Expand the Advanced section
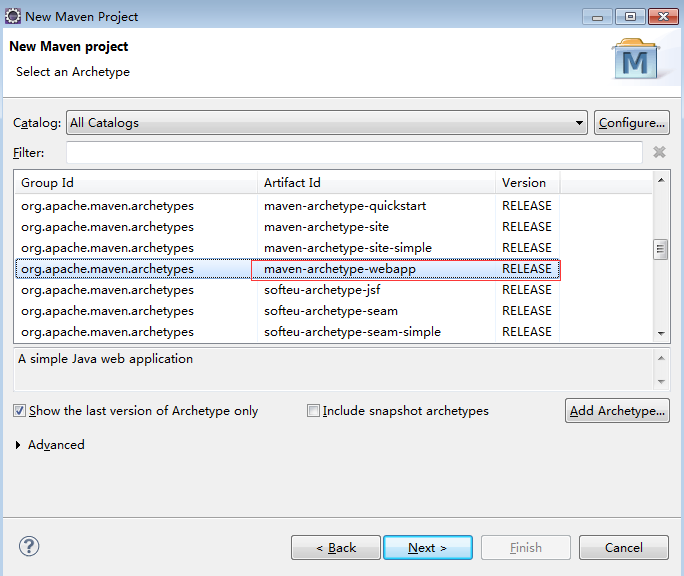The image size is (684, 576). 18,445
